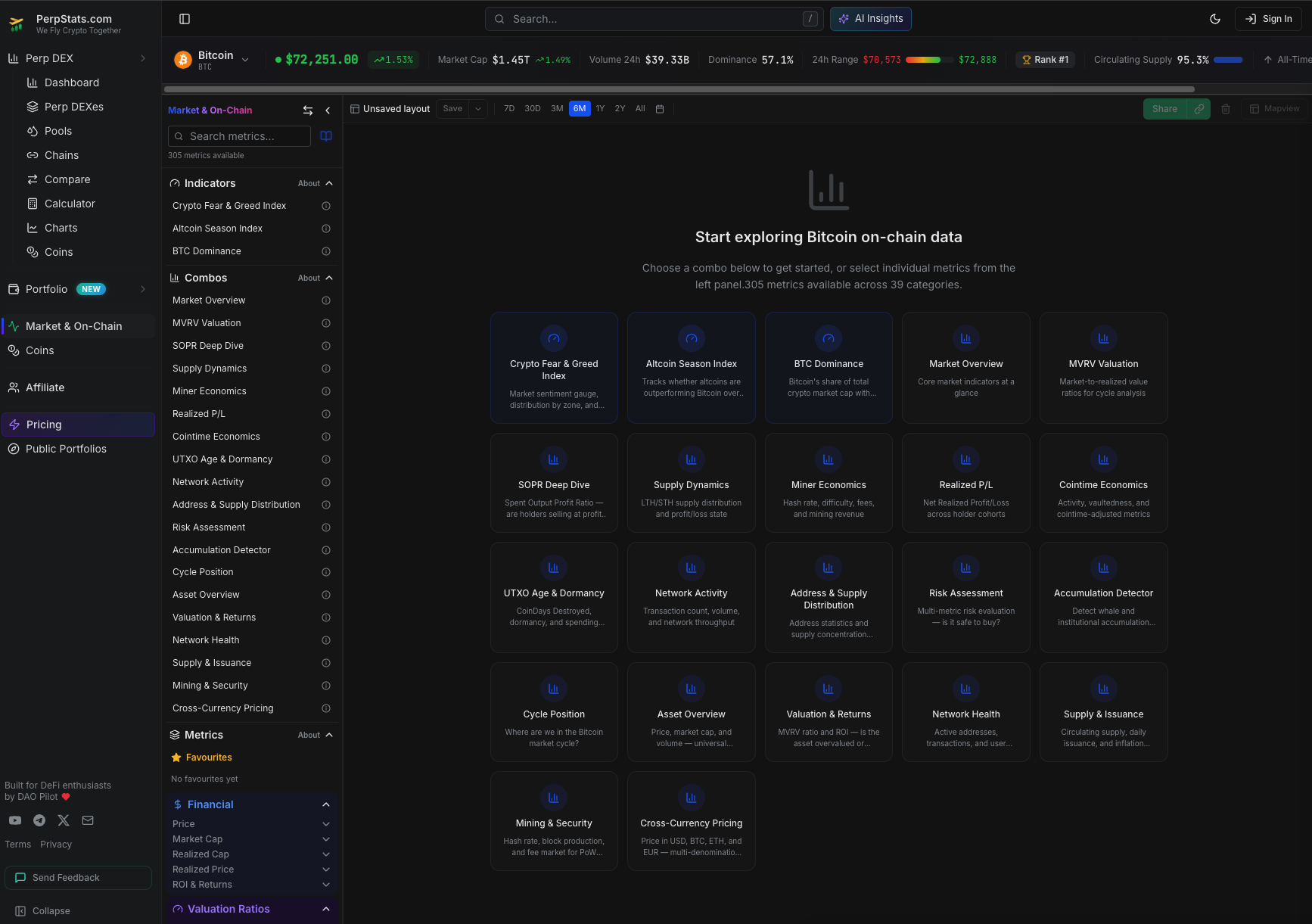Open the Calculator section in sidebar

coord(70,204)
